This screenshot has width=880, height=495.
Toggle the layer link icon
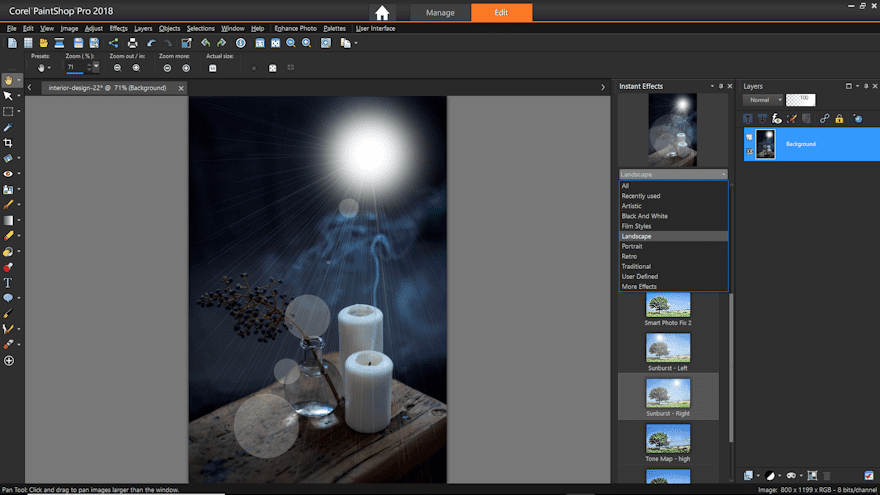click(824, 118)
